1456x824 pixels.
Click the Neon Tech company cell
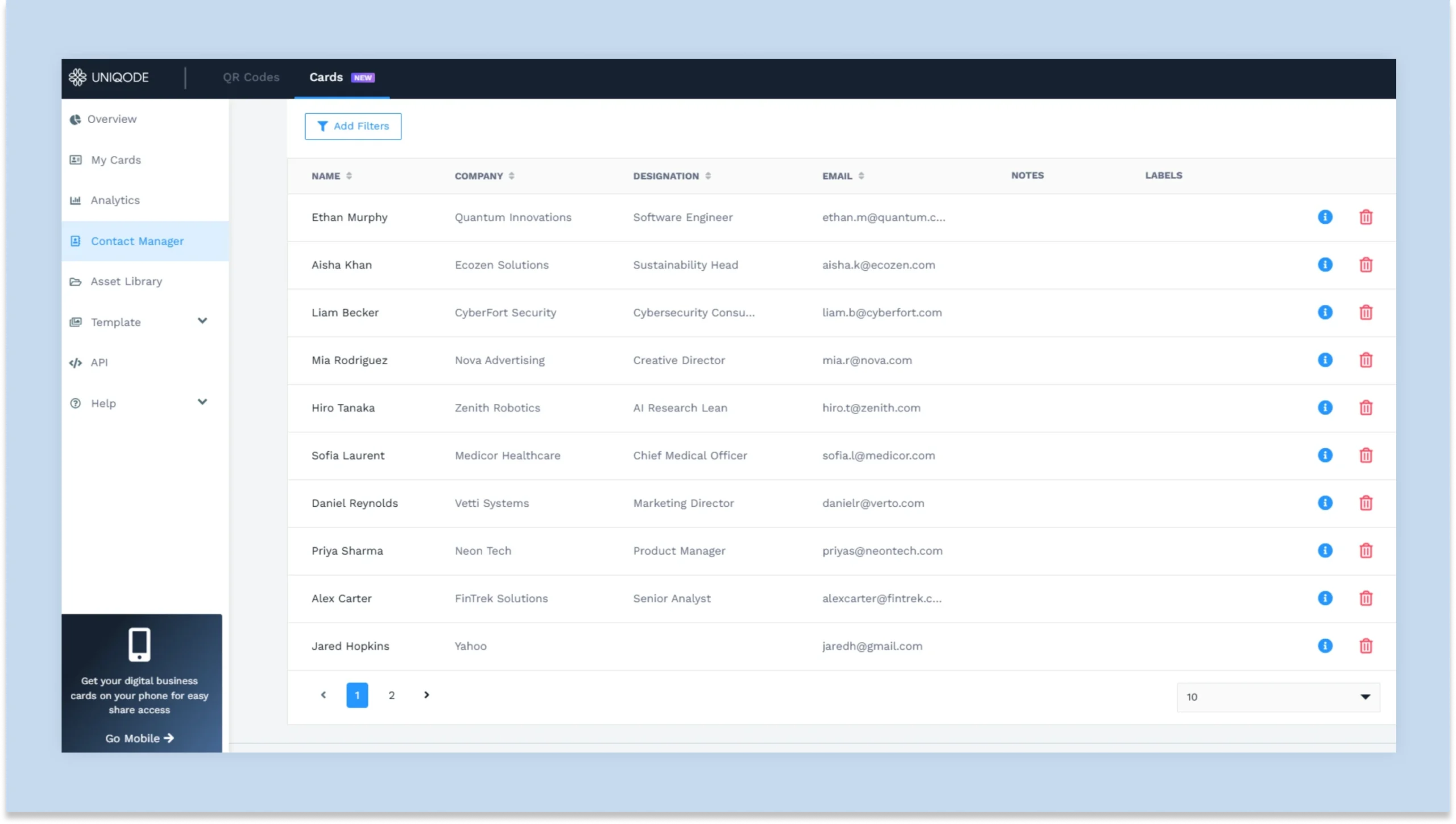[482, 551]
